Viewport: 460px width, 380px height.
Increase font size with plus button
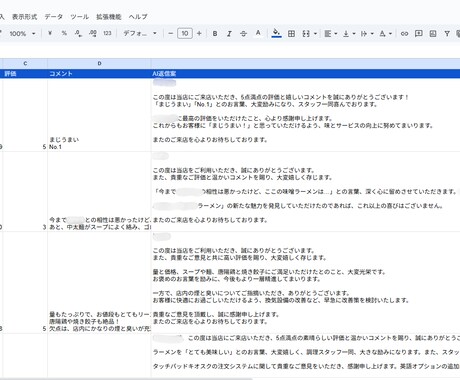(x=199, y=33)
